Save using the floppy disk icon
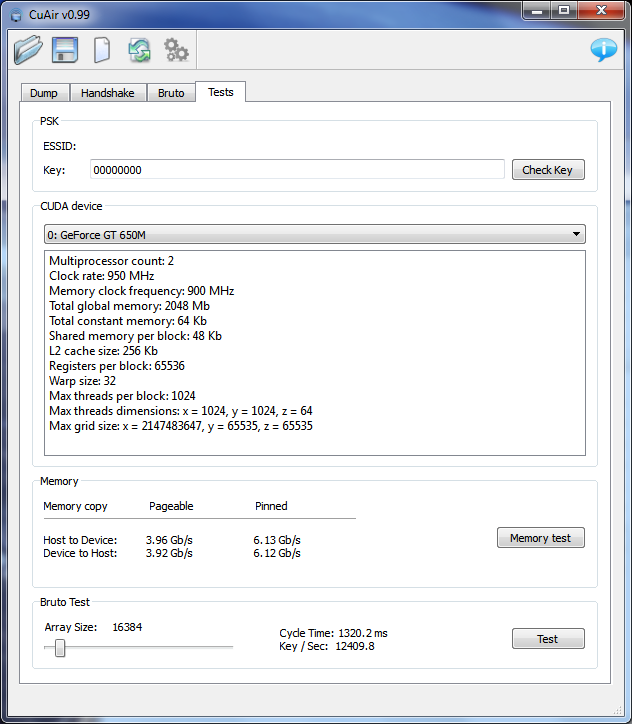The height and width of the screenshot is (724, 632). click(x=65, y=49)
